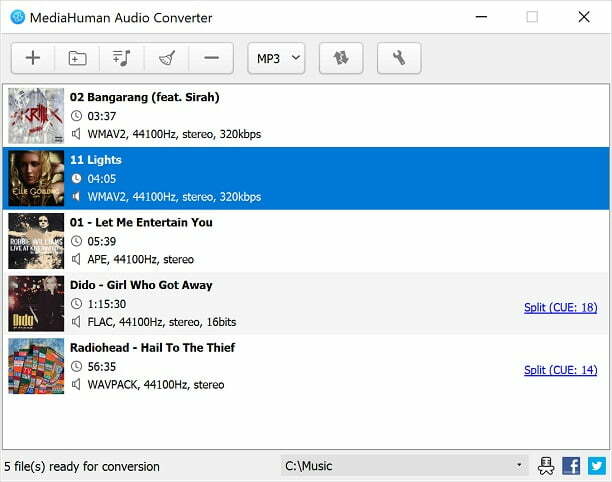Click the clock icon beside 1:15:30
The image size is (612, 482).
[x=76, y=304]
